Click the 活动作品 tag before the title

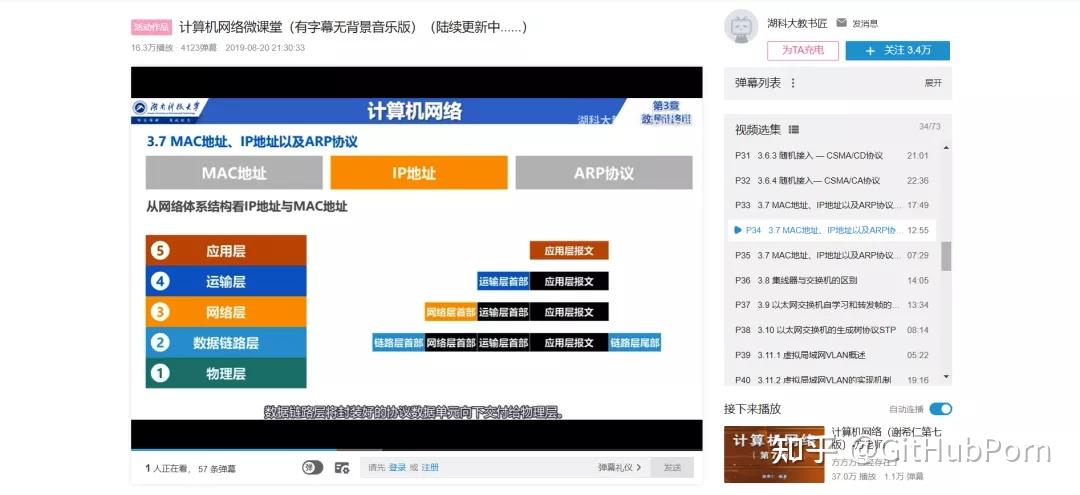point(152,28)
